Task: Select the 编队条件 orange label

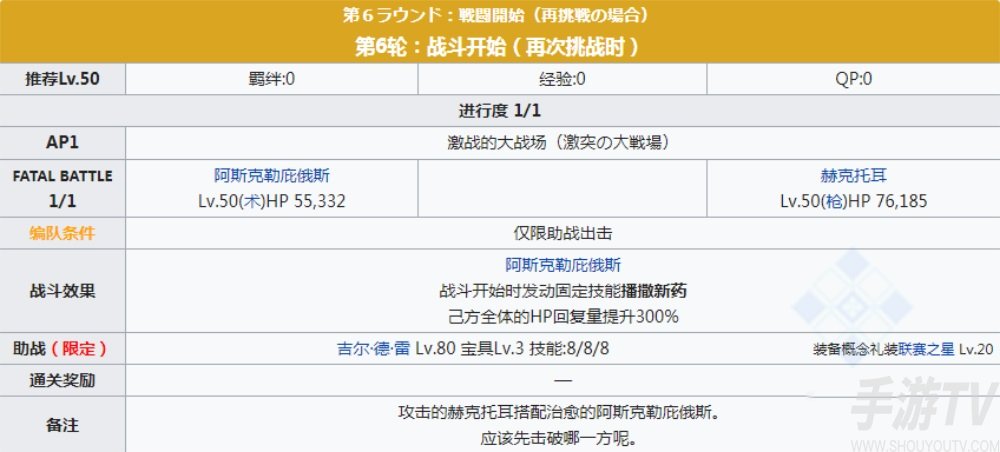Action: pos(62,233)
